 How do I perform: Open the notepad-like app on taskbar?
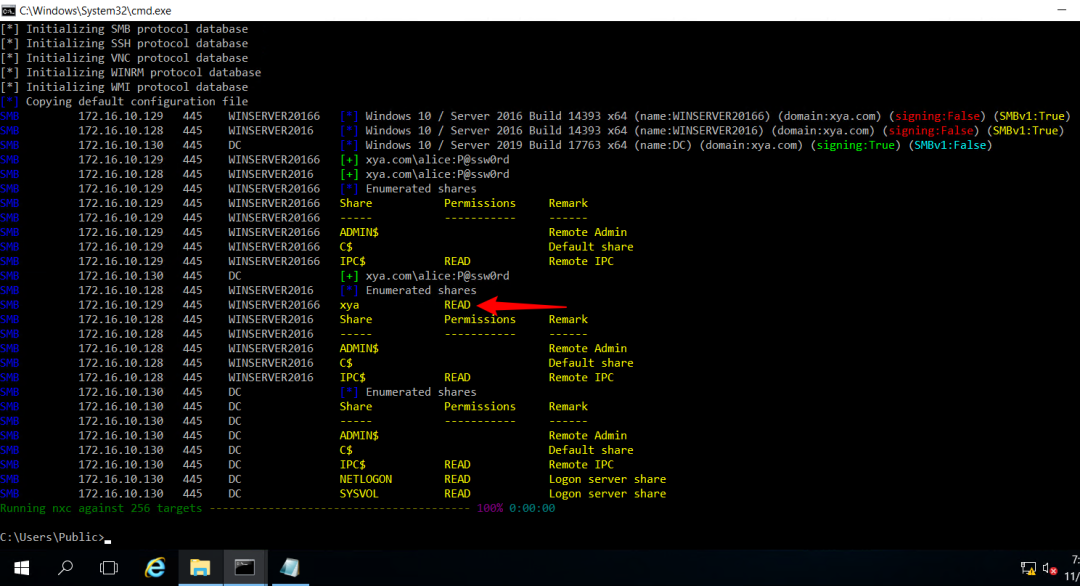289,568
